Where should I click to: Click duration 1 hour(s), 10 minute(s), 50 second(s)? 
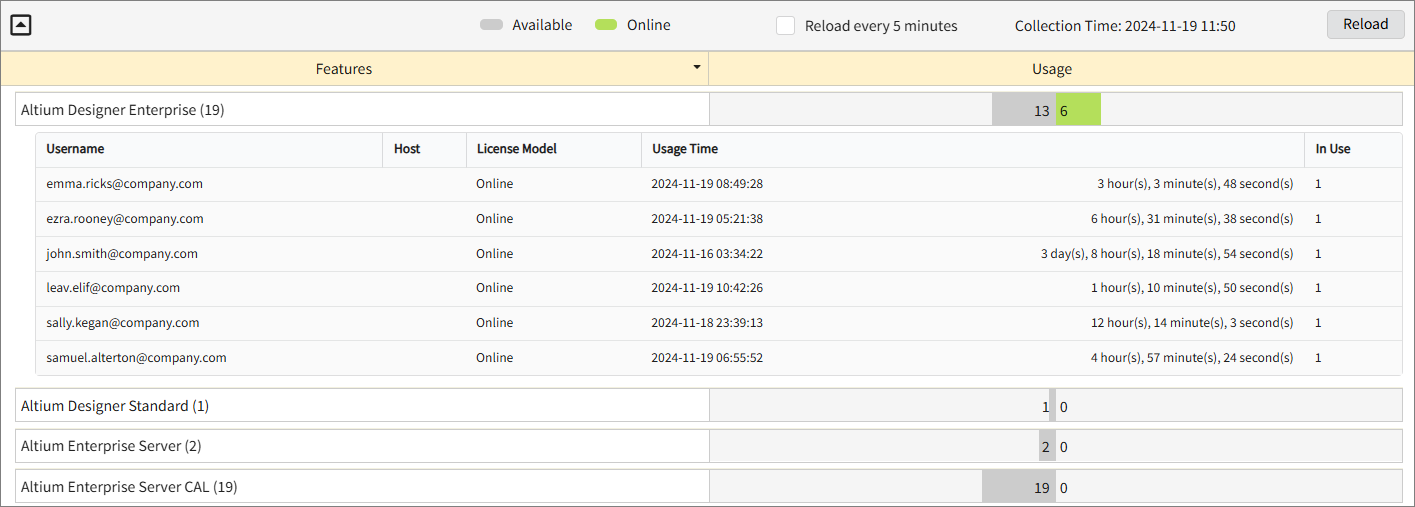[1192, 288]
